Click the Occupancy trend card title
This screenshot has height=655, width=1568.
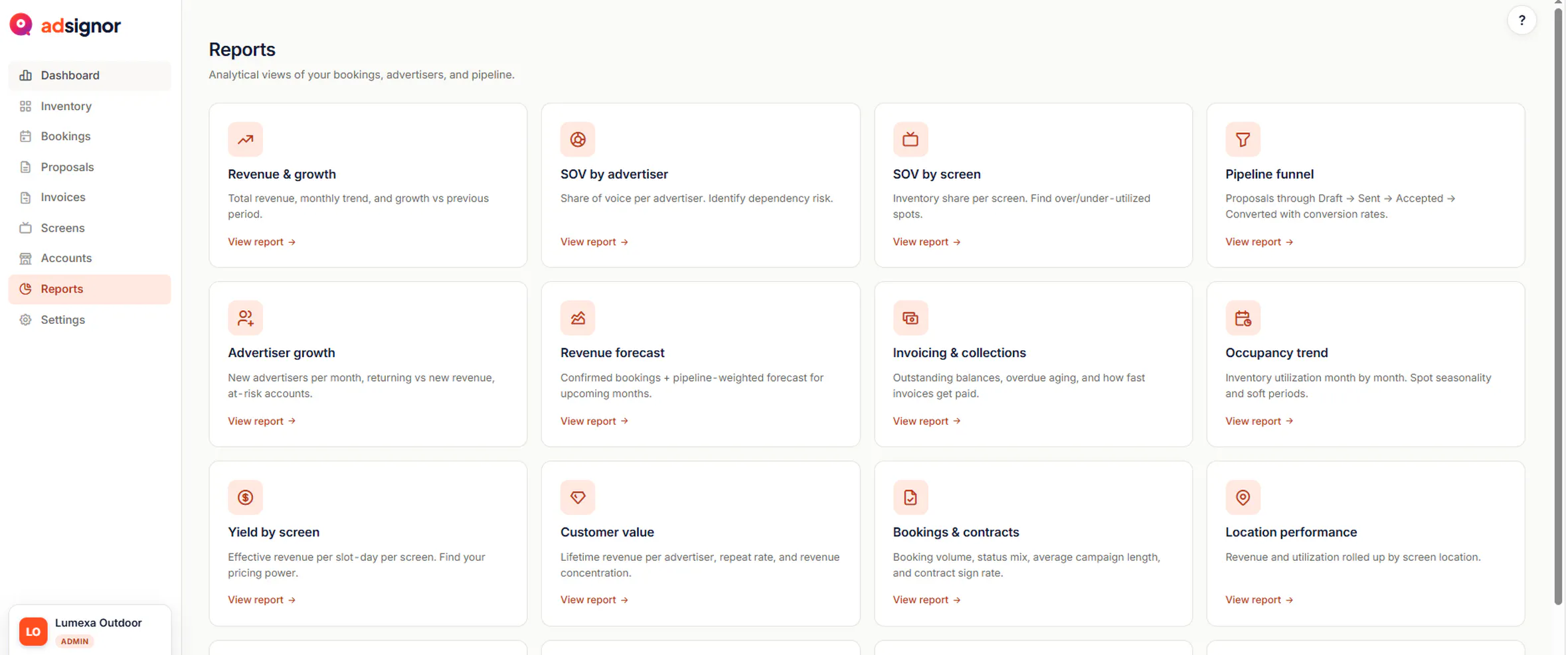click(1276, 352)
